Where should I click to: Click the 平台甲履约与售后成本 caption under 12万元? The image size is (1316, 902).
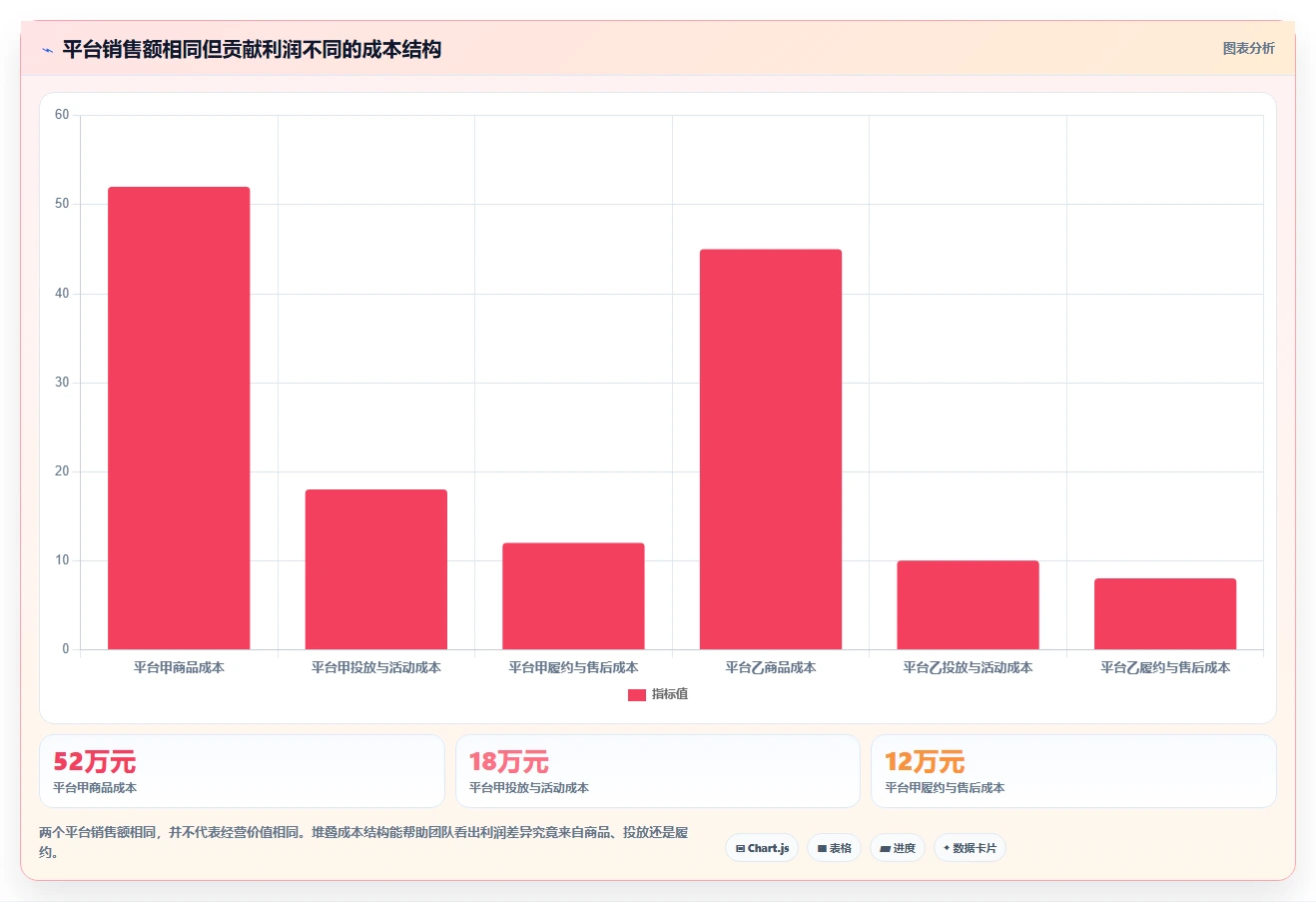pyautogui.click(x=945, y=788)
